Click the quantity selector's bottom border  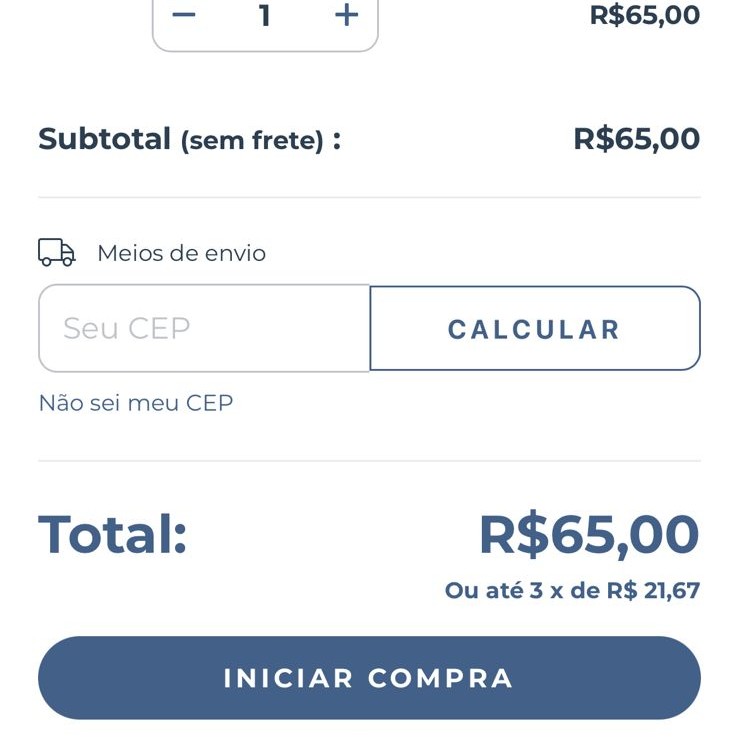click(x=265, y=50)
